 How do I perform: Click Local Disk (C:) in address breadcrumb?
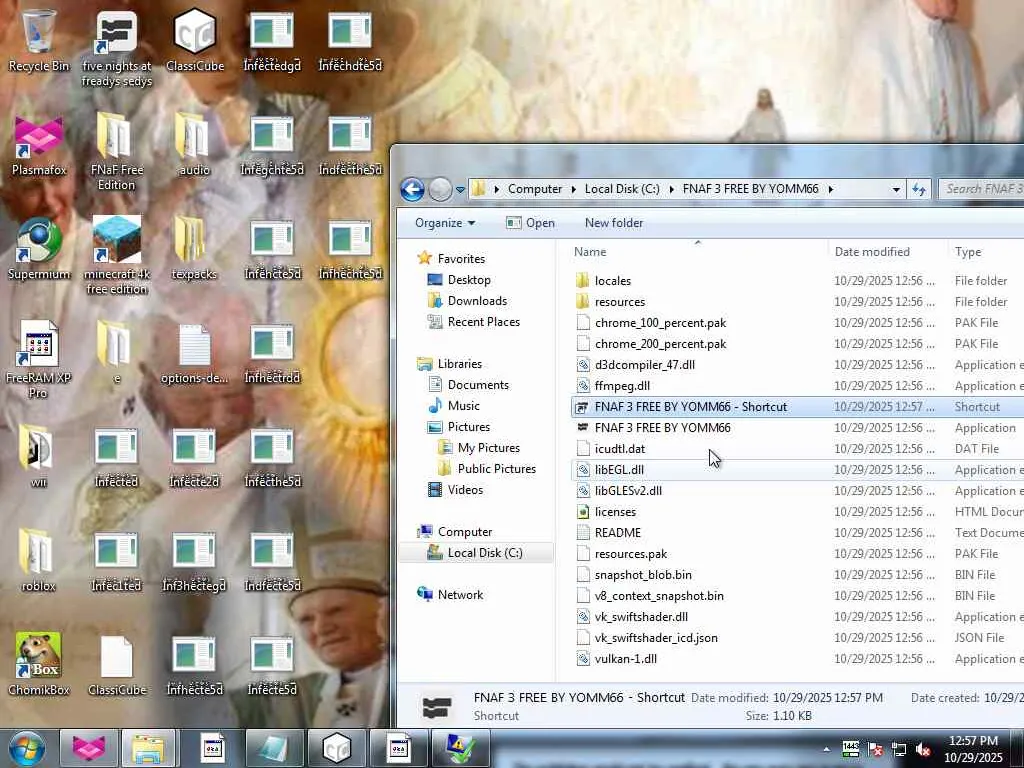[622, 189]
